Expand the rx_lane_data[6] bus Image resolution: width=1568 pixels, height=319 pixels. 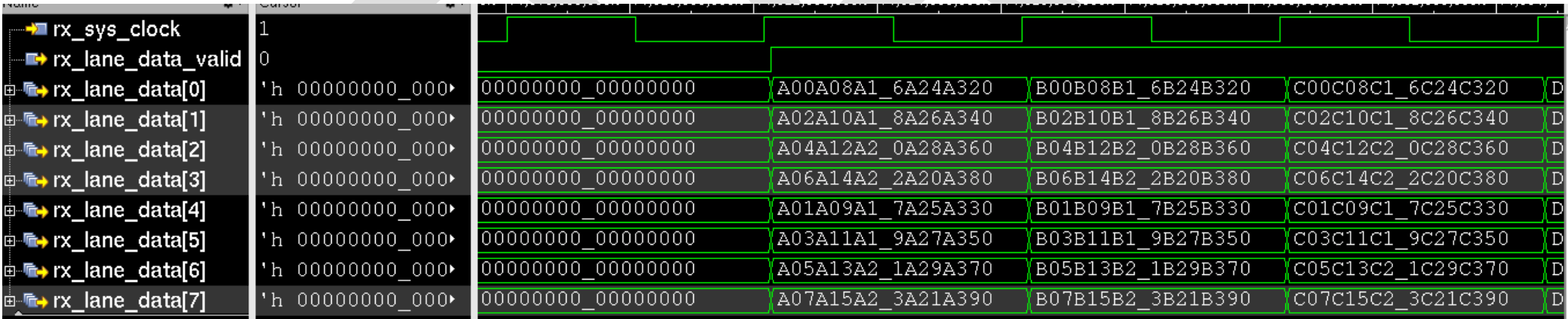9,271
